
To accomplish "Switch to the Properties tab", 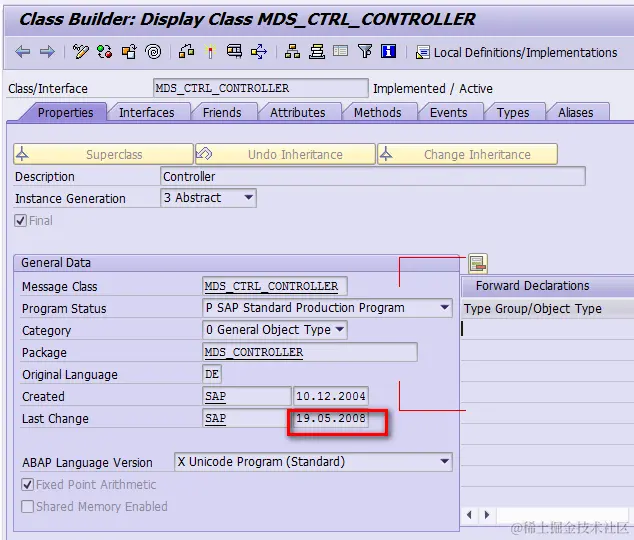I will coord(66,112).
